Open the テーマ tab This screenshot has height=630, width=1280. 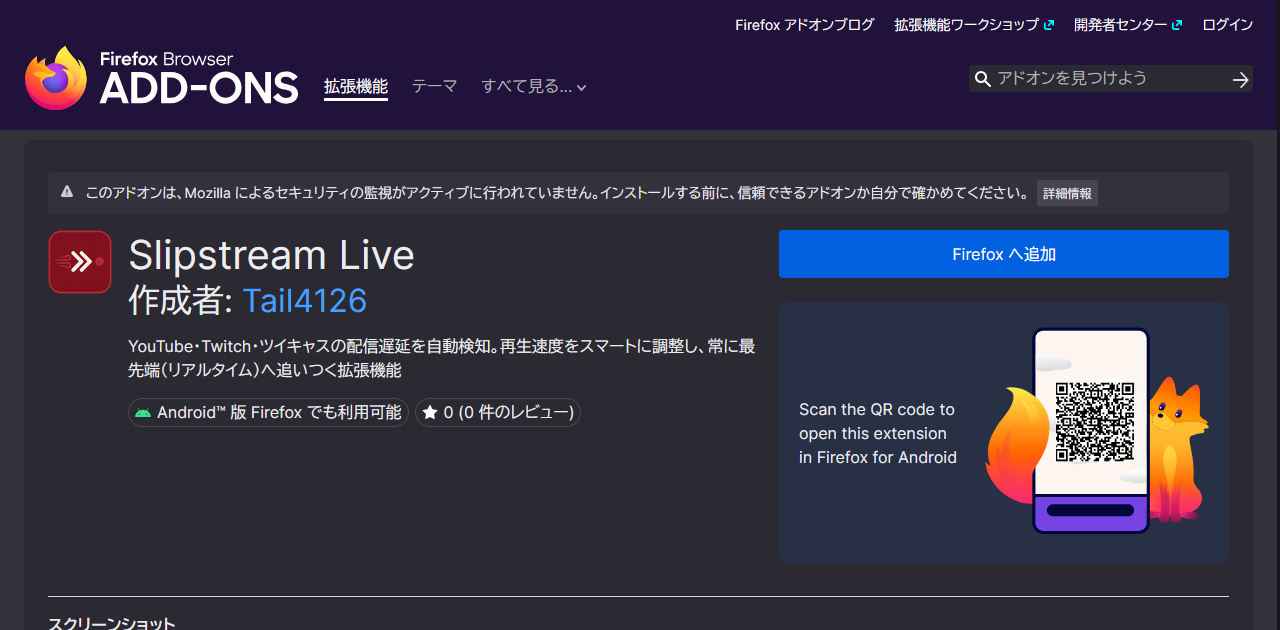(435, 87)
